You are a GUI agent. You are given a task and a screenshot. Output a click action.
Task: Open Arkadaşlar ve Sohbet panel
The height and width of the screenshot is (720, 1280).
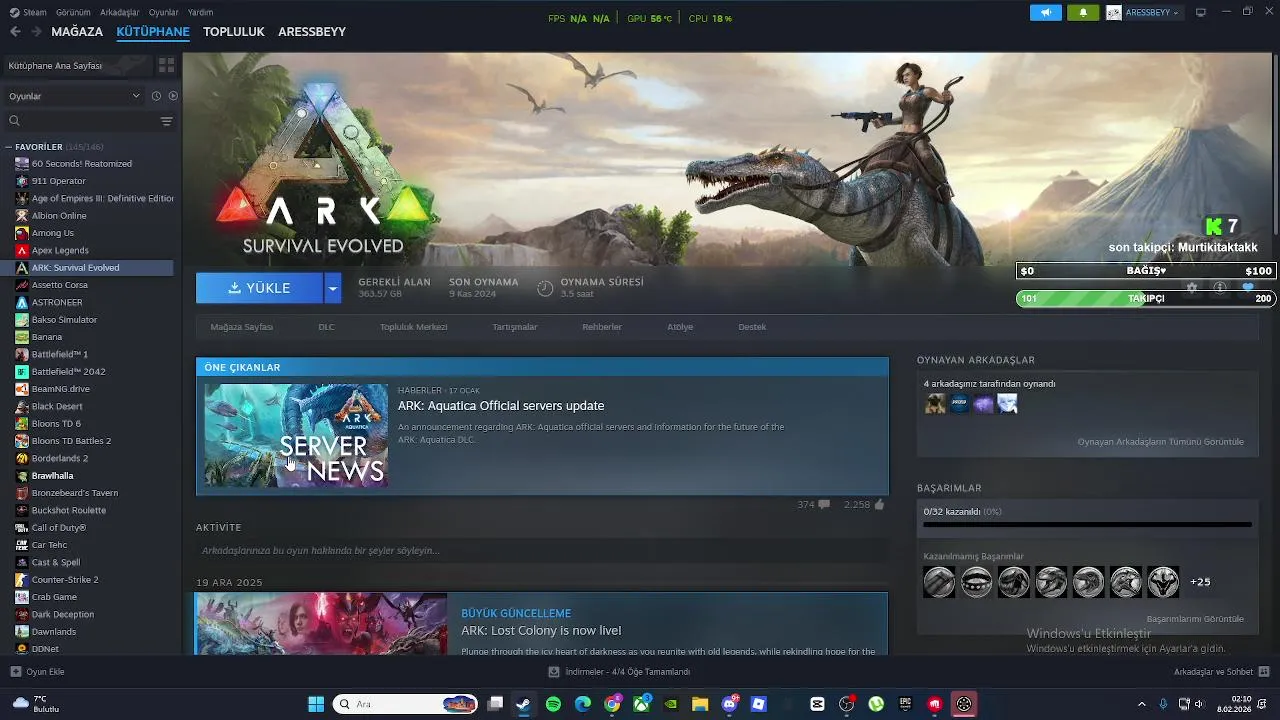coord(1221,672)
